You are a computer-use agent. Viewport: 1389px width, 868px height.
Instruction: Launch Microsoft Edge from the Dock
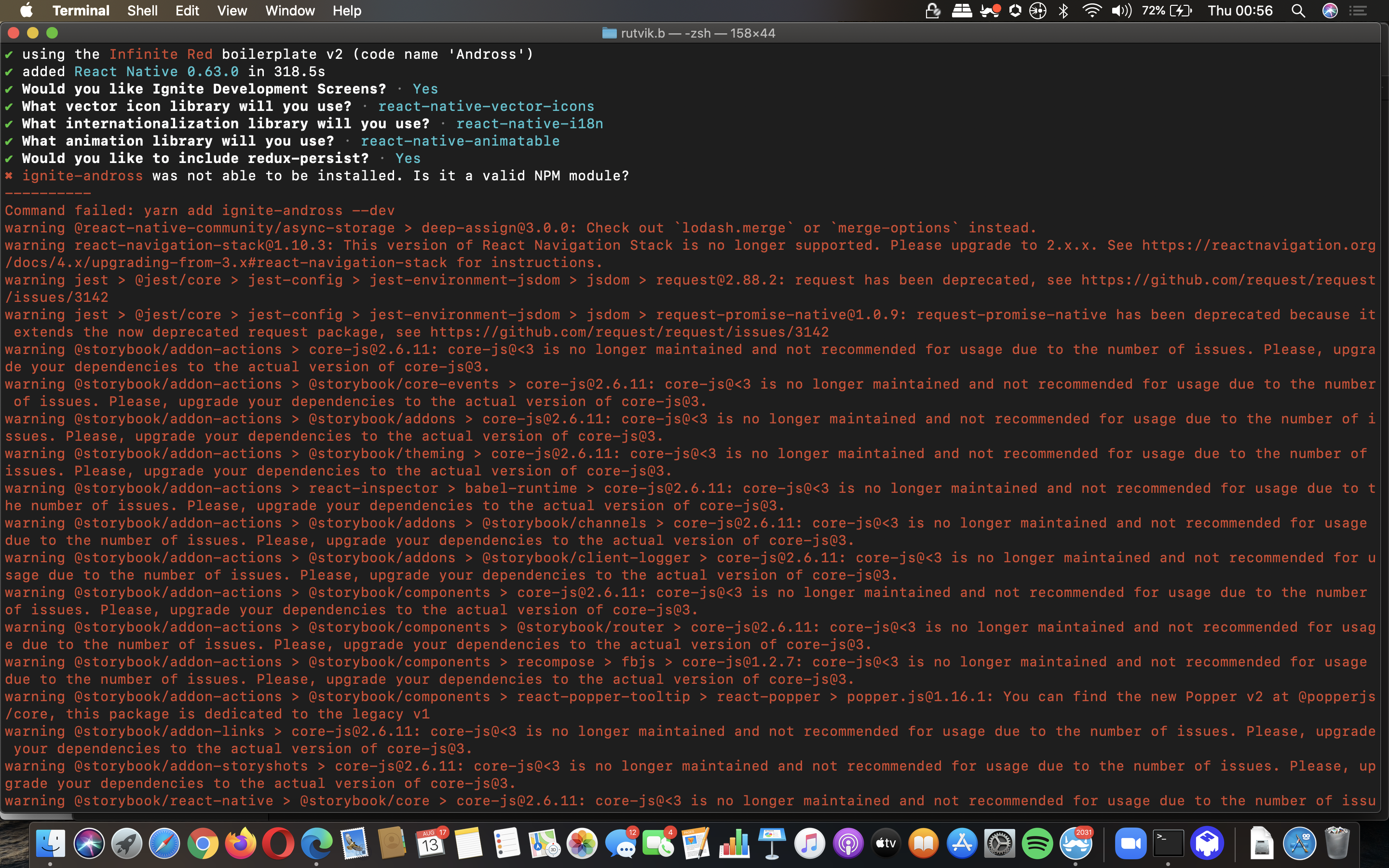tap(316, 843)
